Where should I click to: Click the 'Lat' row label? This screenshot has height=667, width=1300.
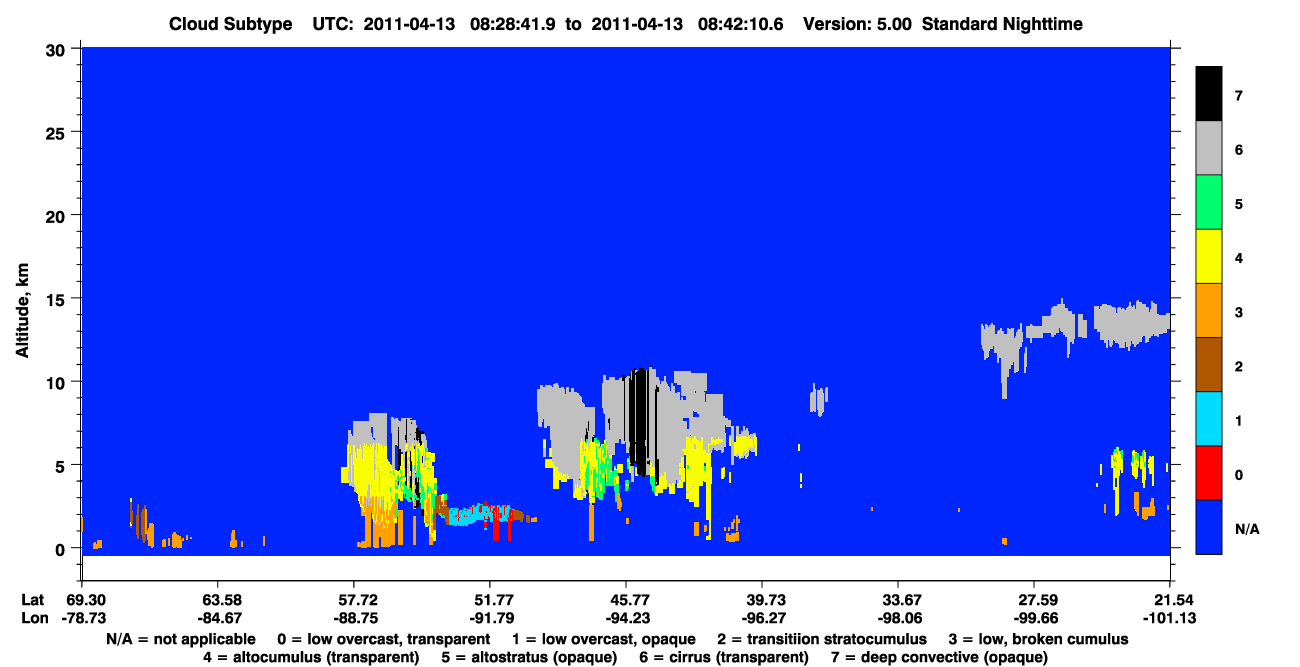pos(32,600)
